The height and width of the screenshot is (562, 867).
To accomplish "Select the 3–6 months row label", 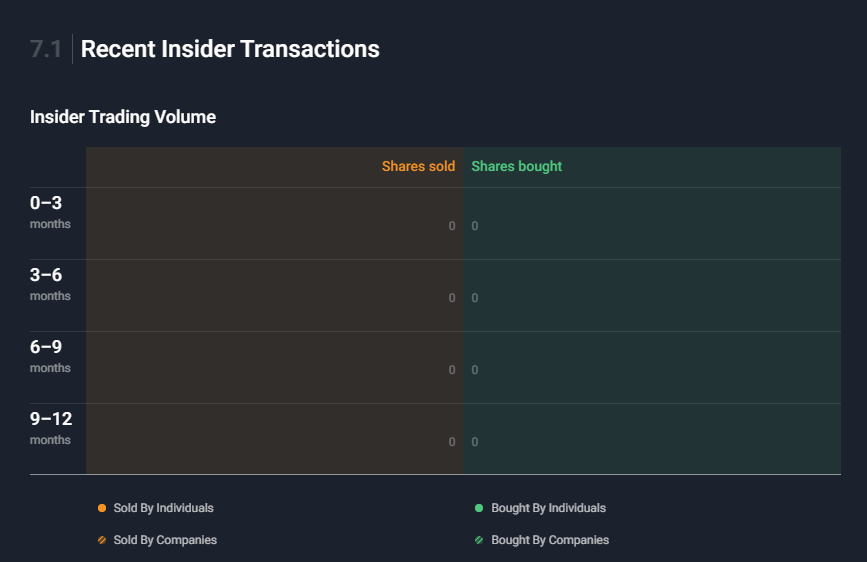I will (x=50, y=284).
